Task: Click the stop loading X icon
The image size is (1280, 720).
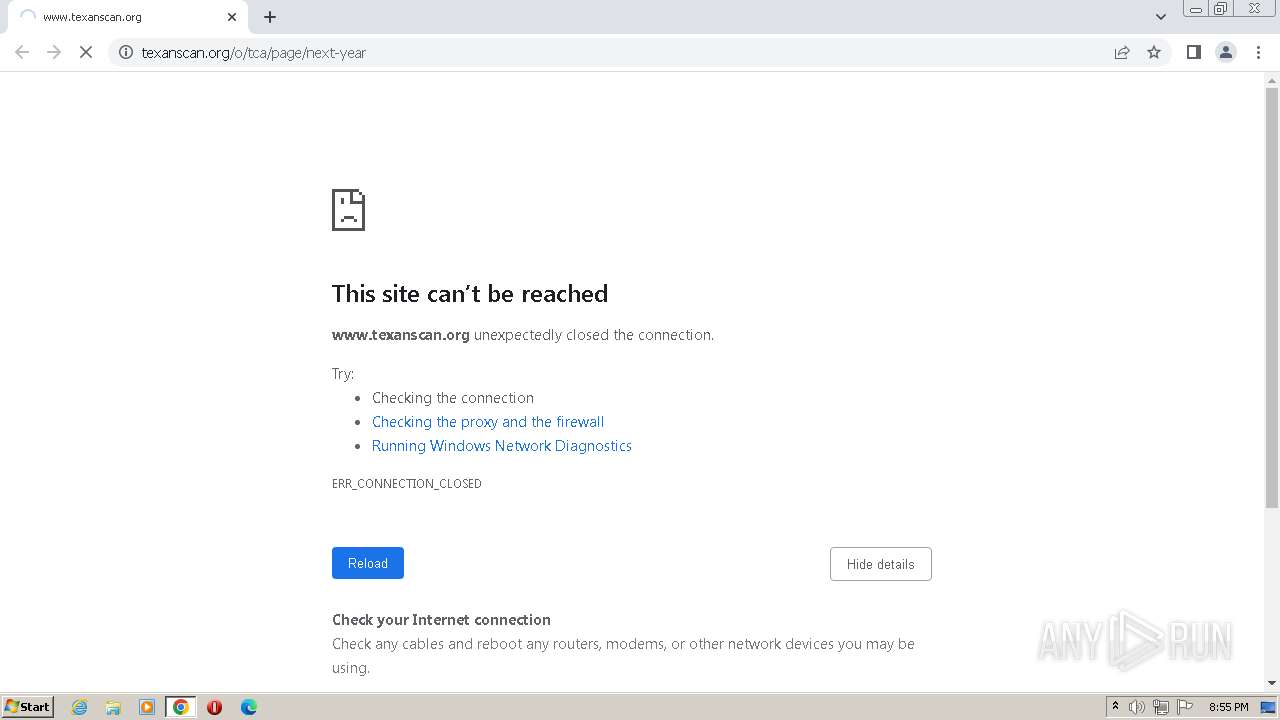Action: tap(86, 53)
